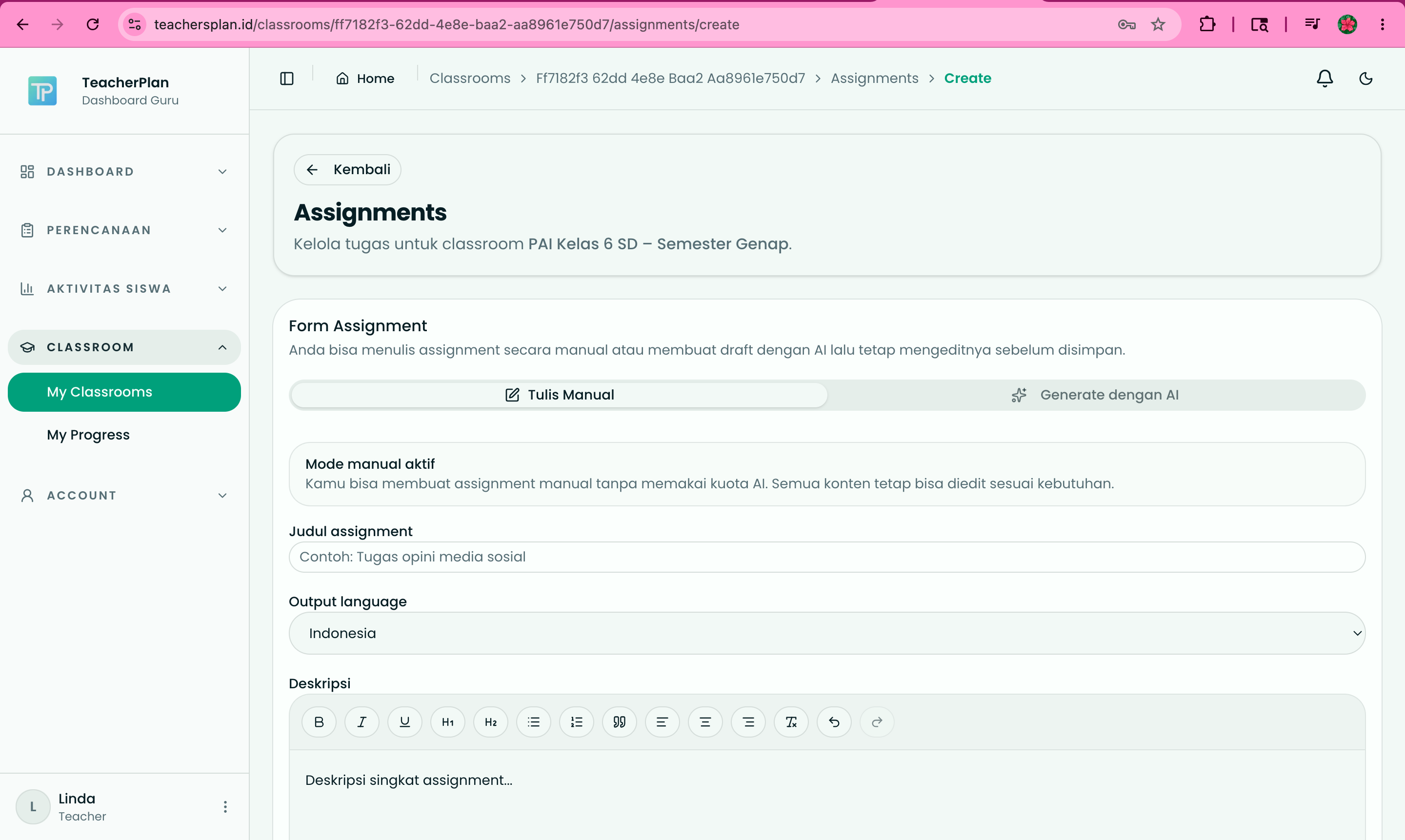Toggle dark mode with moon icon
Viewport: 1405px width, 840px height.
1365,78
